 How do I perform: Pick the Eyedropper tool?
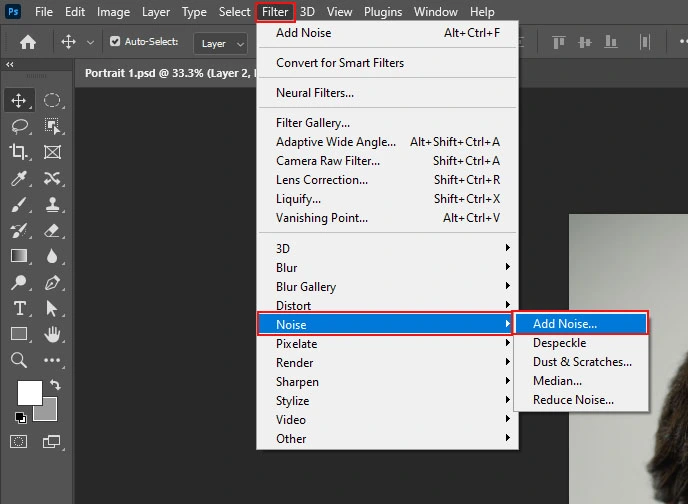(19, 178)
